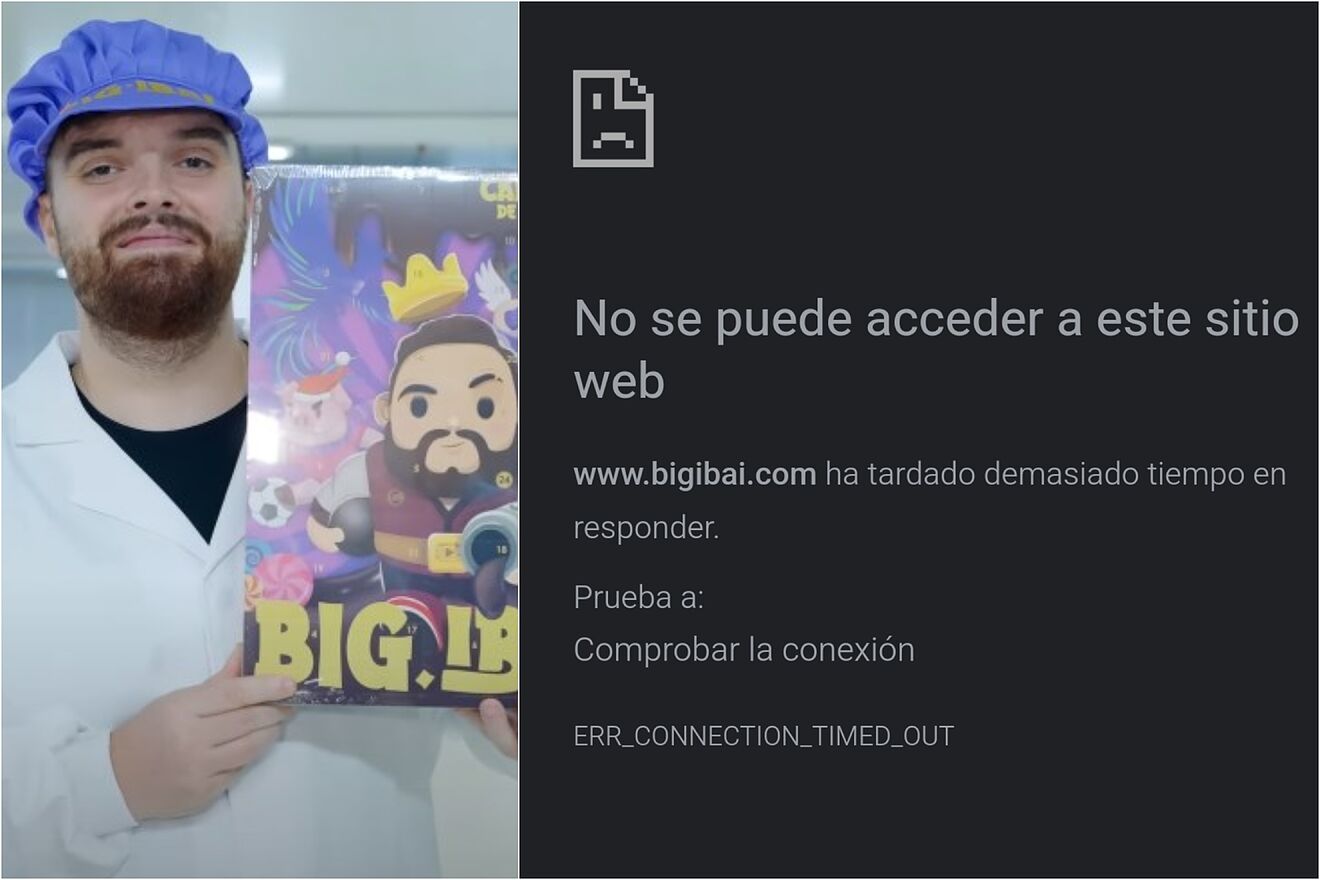Screen dimensions: 1320x880
Task: Click the www.bigibai.com bold URL text
Action: point(695,474)
